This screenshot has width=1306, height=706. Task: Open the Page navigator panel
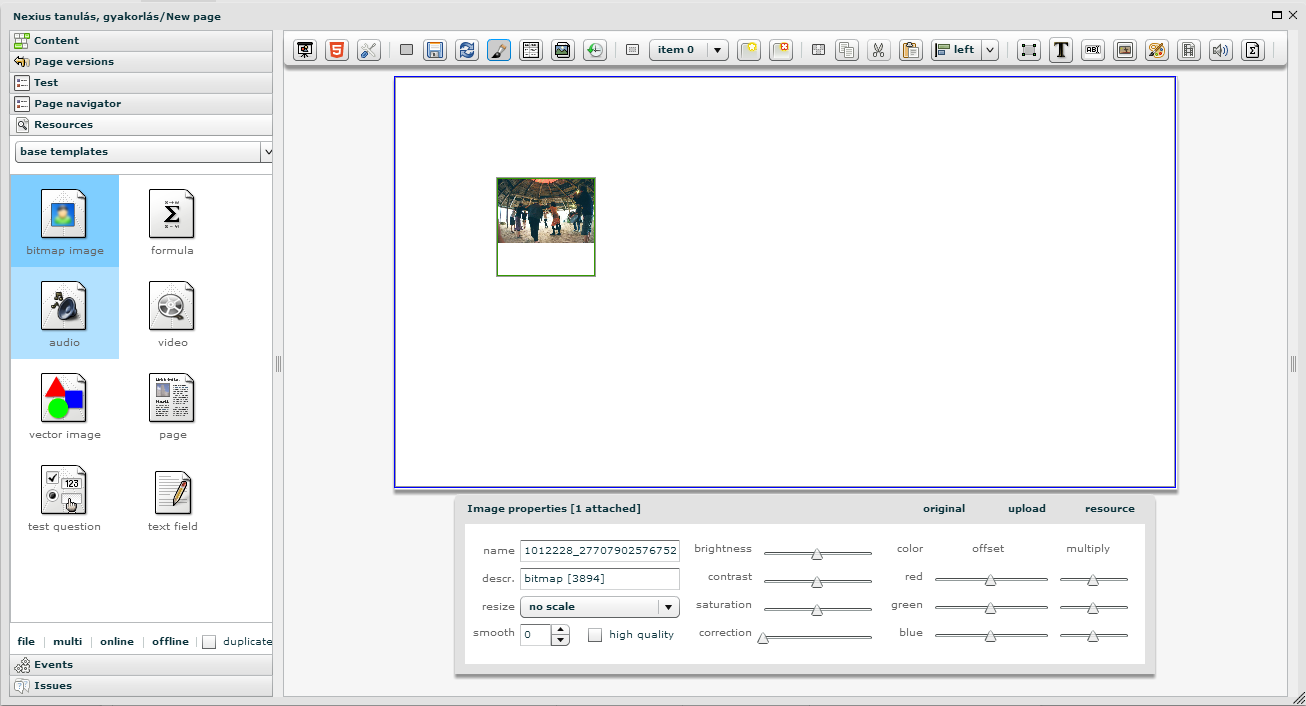tap(77, 104)
